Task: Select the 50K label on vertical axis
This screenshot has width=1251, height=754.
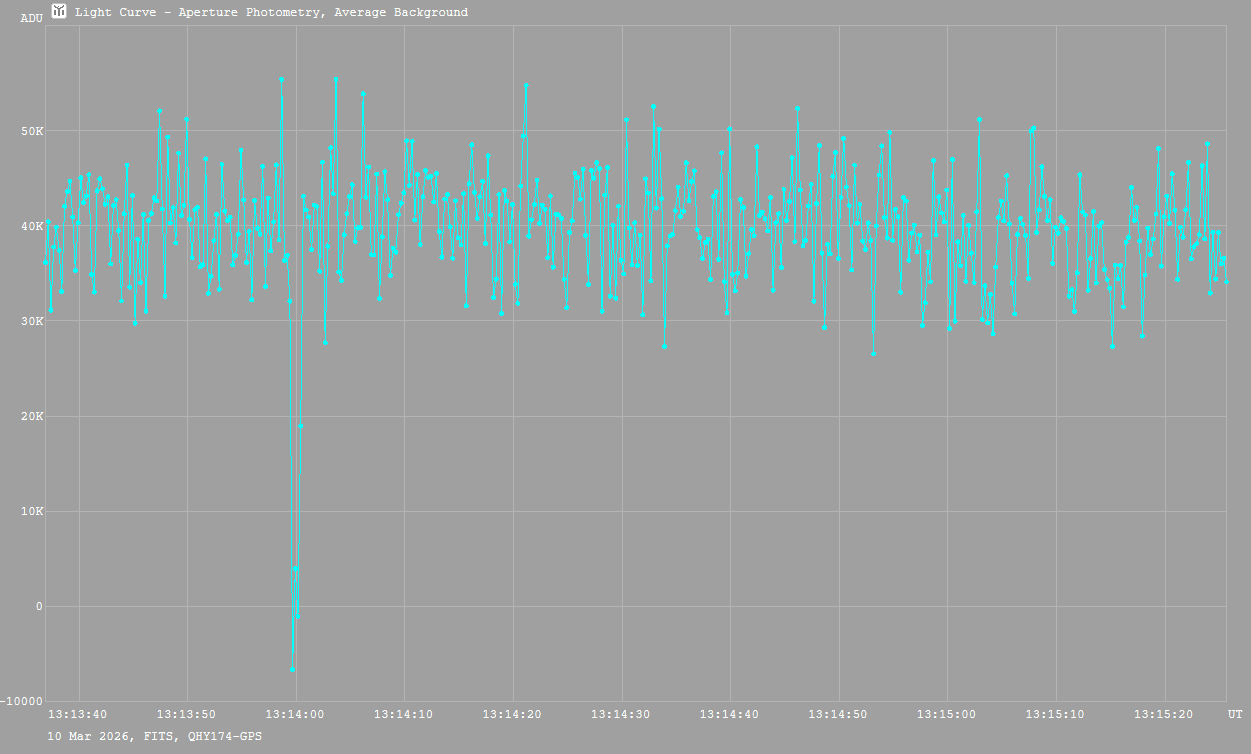Action: pos(32,131)
